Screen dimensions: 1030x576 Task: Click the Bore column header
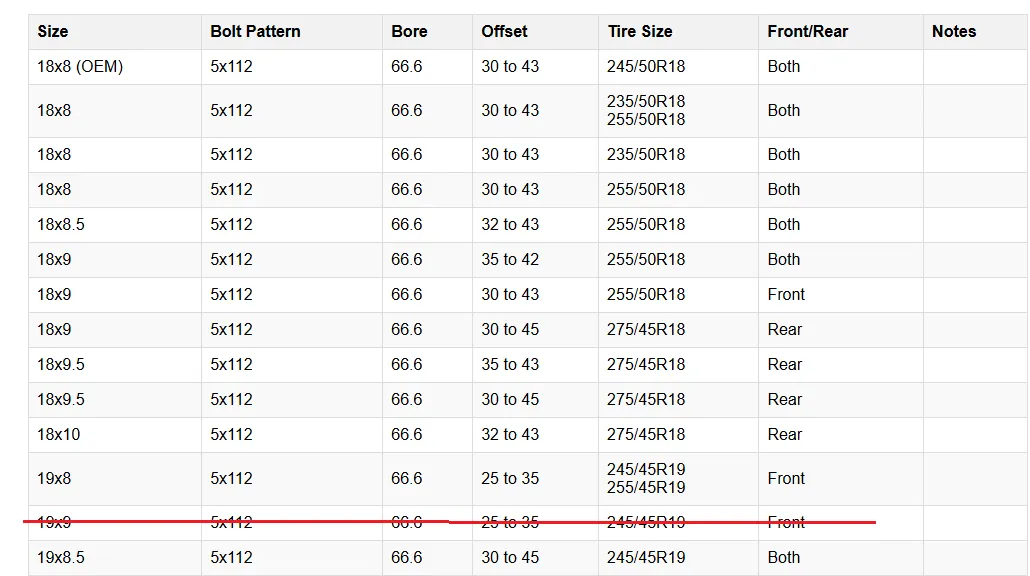pos(409,31)
